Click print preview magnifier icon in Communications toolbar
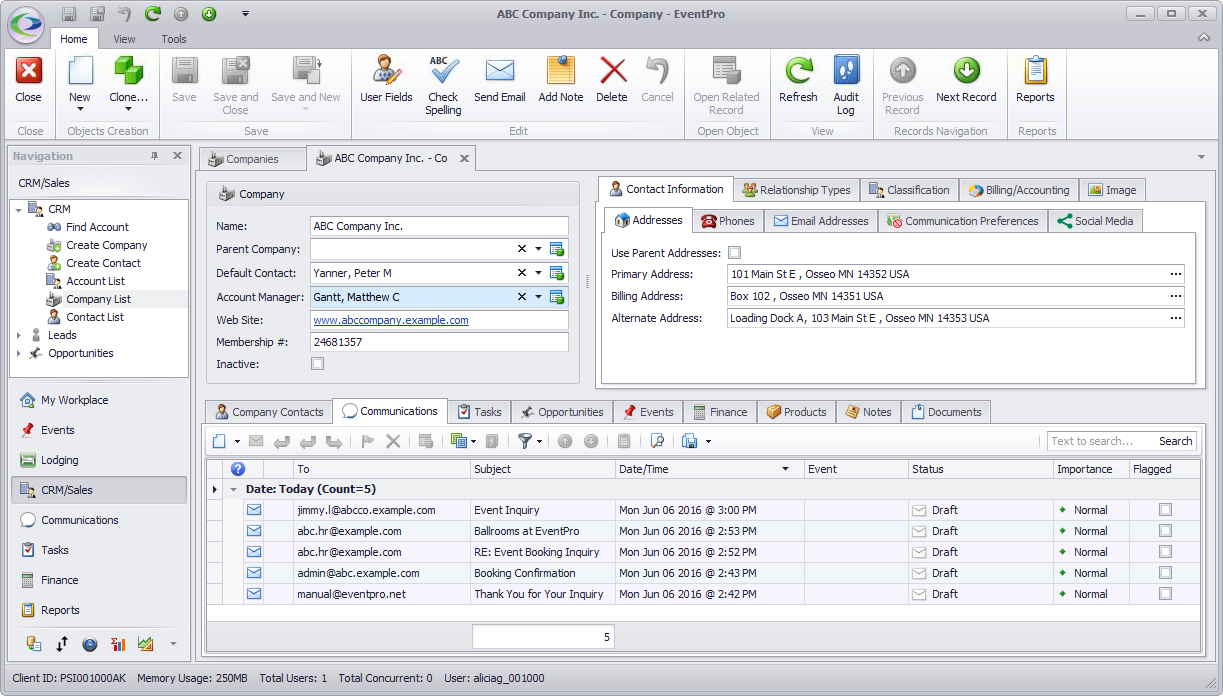The height and width of the screenshot is (696, 1223). (x=657, y=441)
